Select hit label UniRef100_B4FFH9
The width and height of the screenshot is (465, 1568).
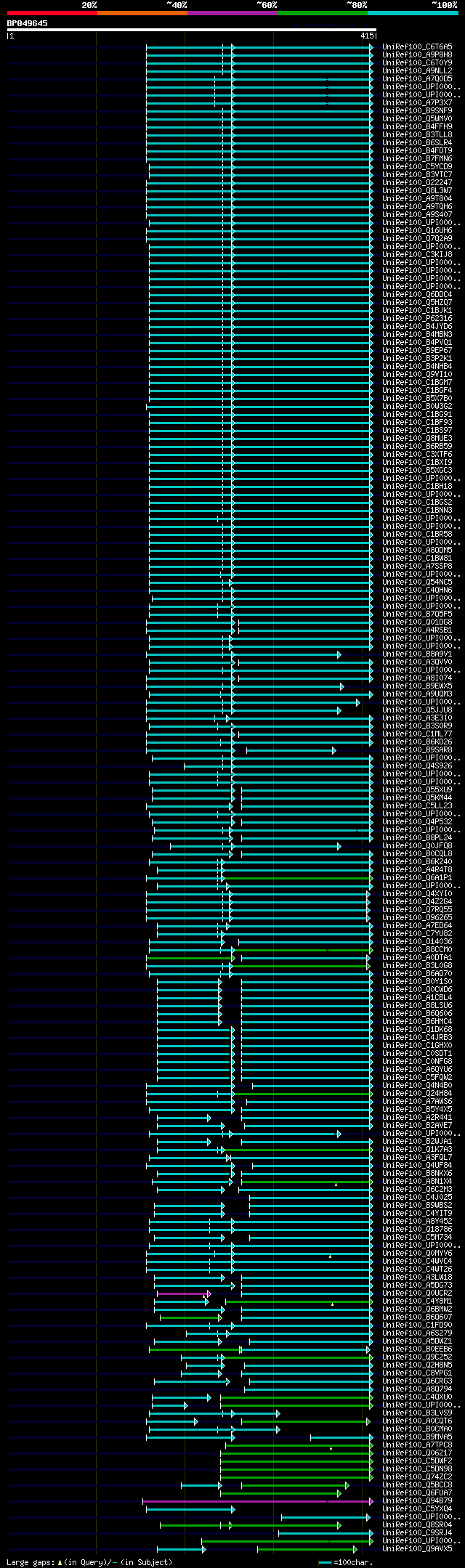[x=417, y=126]
